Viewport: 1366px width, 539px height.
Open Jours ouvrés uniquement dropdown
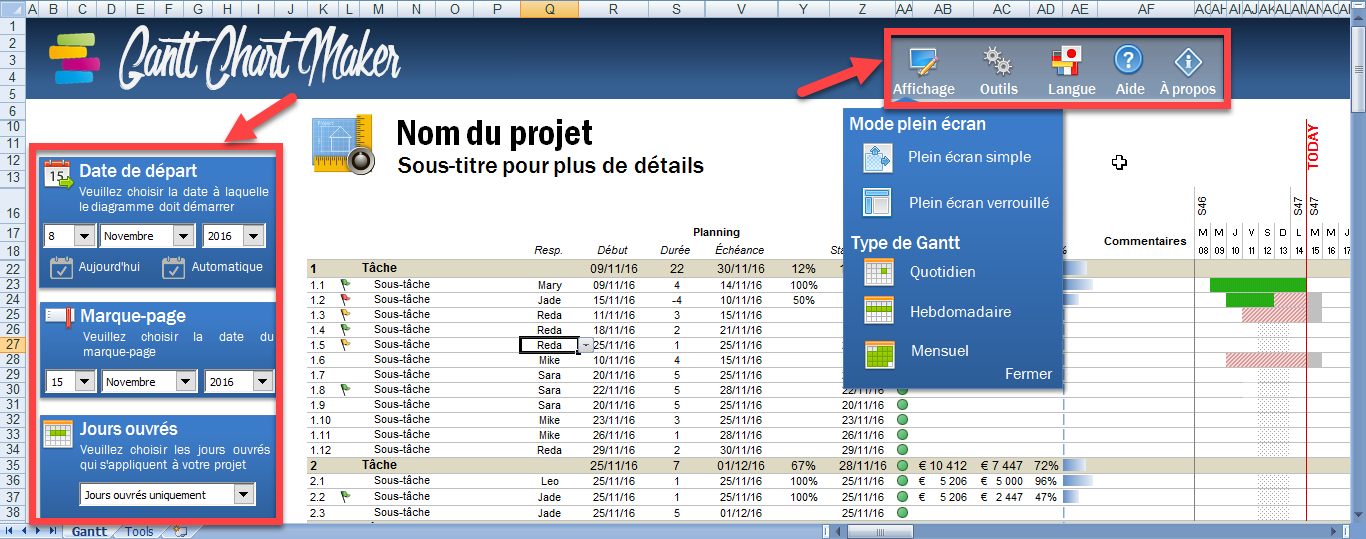pos(243,495)
